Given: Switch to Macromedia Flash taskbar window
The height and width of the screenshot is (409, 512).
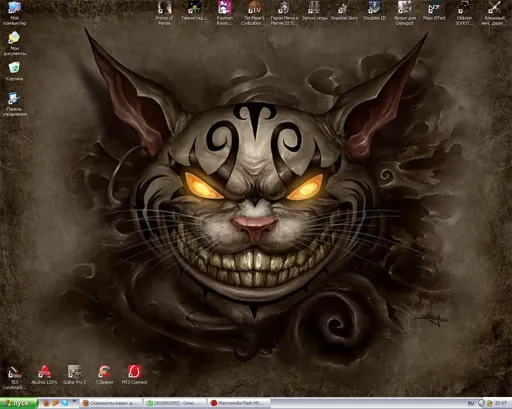Looking at the screenshot, I should [x=238, y=403].
